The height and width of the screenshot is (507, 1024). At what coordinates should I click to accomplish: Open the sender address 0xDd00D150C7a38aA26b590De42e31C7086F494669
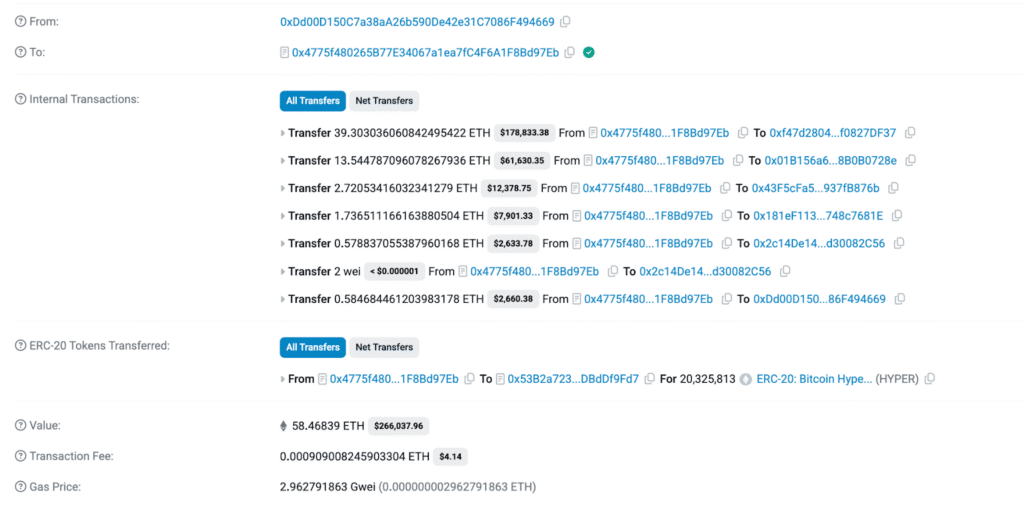(x=417, y=22)
